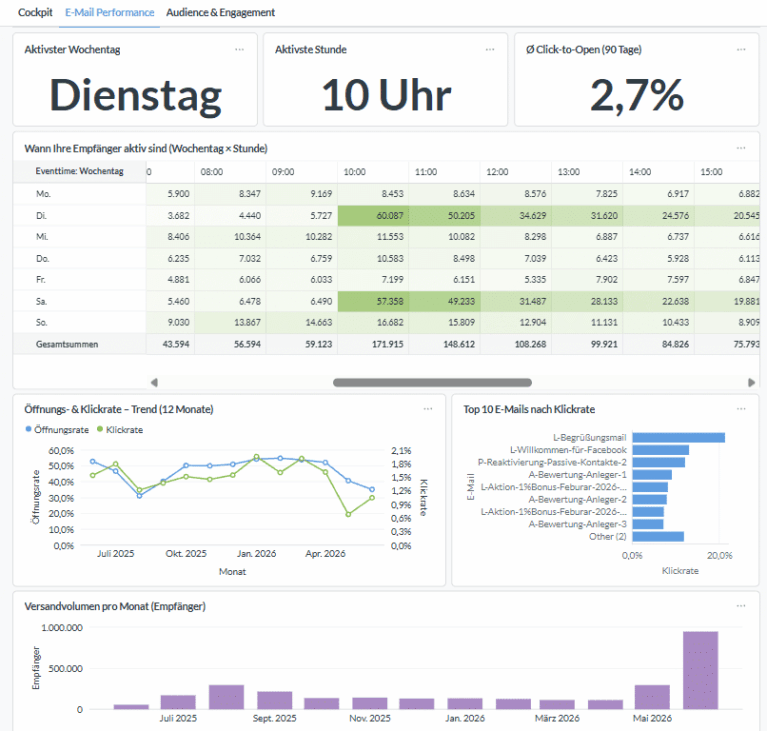
Task: Click the A-Bewertung-Anleger-3 label
Action: [x=577, y=524]
